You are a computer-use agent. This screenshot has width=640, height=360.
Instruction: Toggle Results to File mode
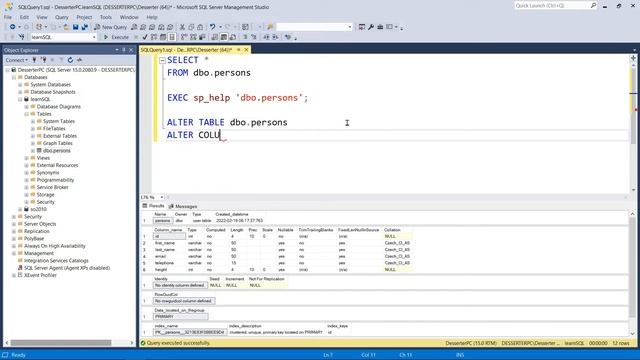pyautogui.click(x=233, y=37)
